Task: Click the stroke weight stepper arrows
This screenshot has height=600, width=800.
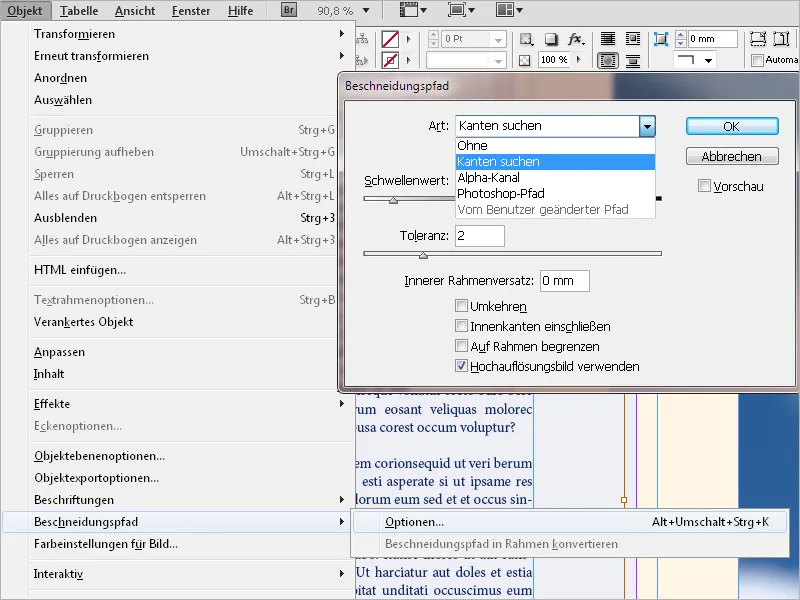Action: coord(433,39)
